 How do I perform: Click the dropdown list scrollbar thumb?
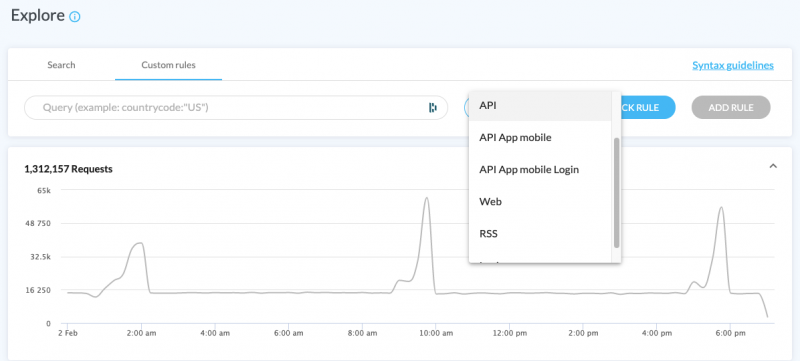click(x=616, y=193)
